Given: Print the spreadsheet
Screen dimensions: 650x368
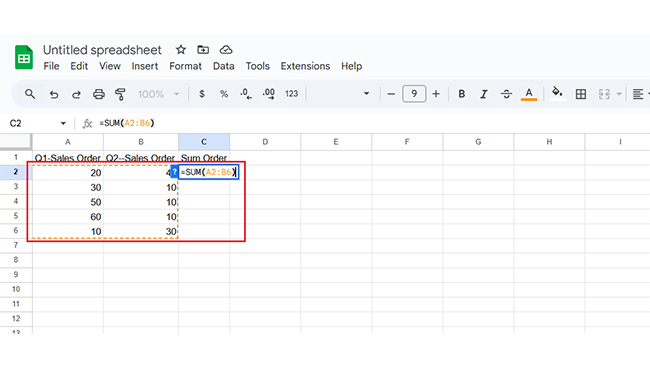Looking at the screenshot, I should 99,94.
